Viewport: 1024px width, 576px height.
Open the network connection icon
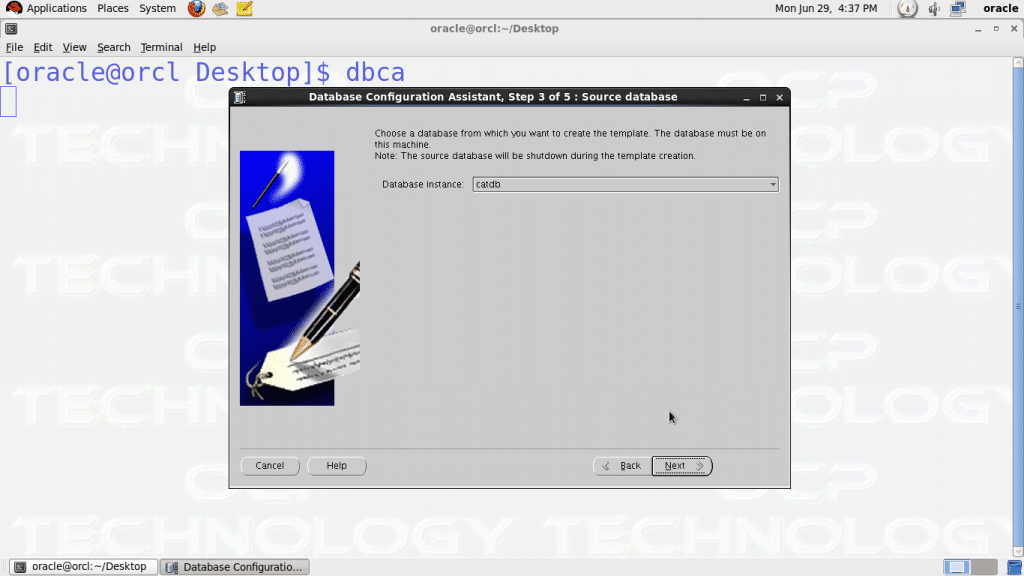958,8
